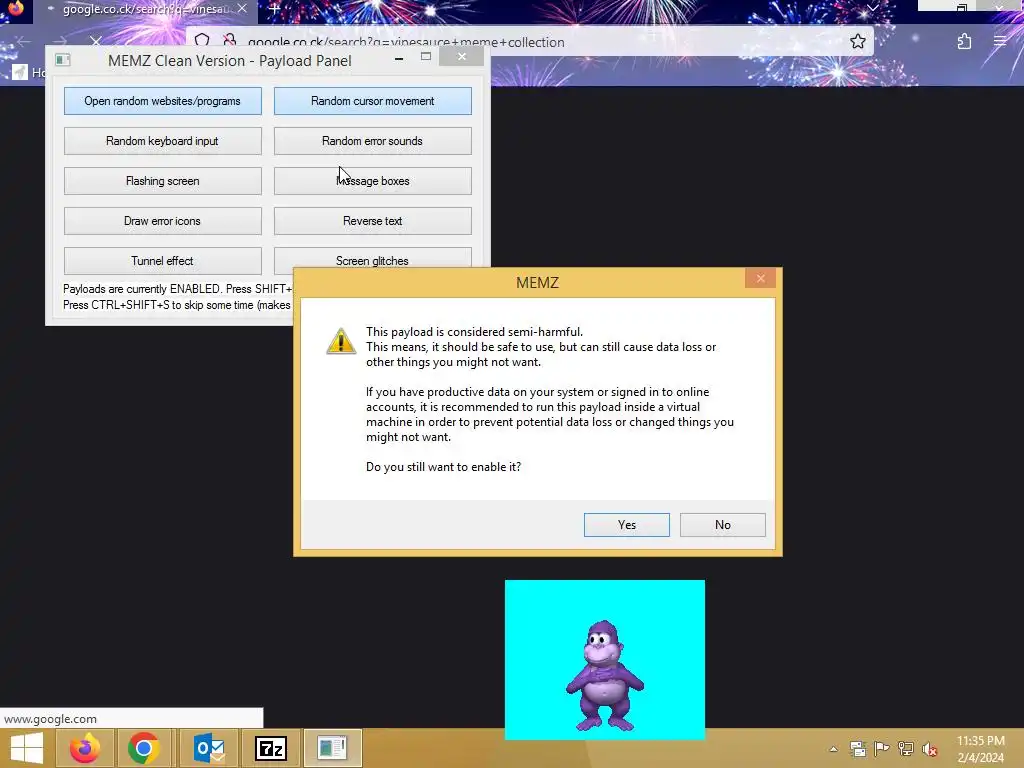Show hidden tray icons arrow
This screenshot has width=1024, height=768.
[x=833, y=749]
